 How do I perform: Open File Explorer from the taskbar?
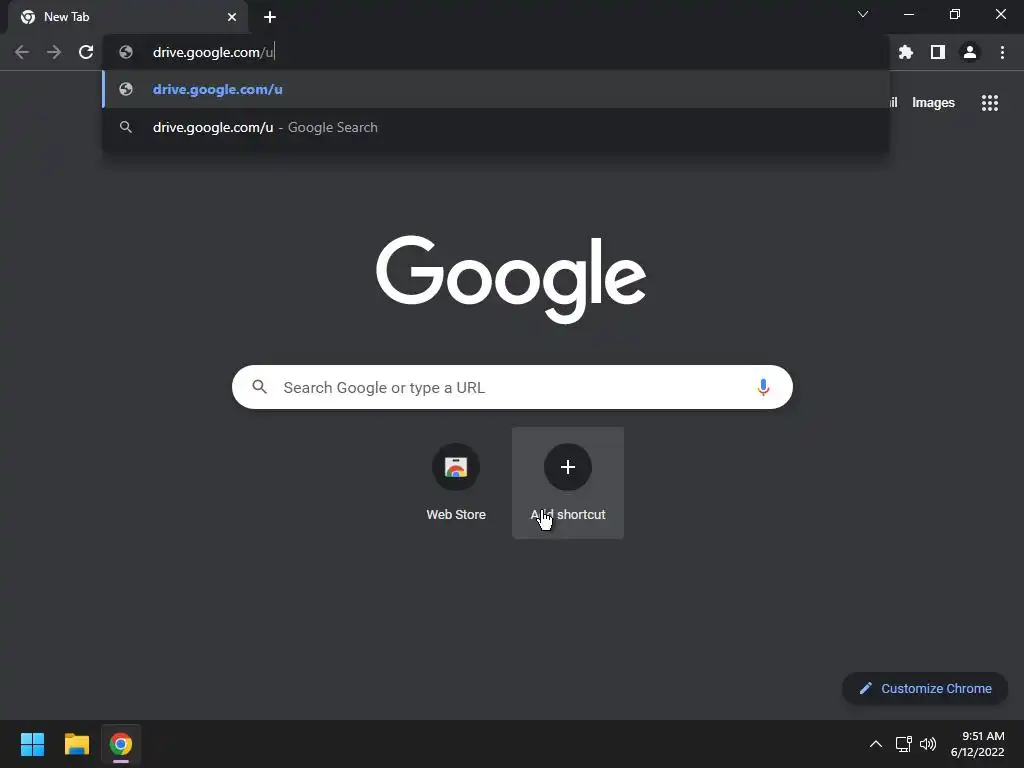pos(76,744)
